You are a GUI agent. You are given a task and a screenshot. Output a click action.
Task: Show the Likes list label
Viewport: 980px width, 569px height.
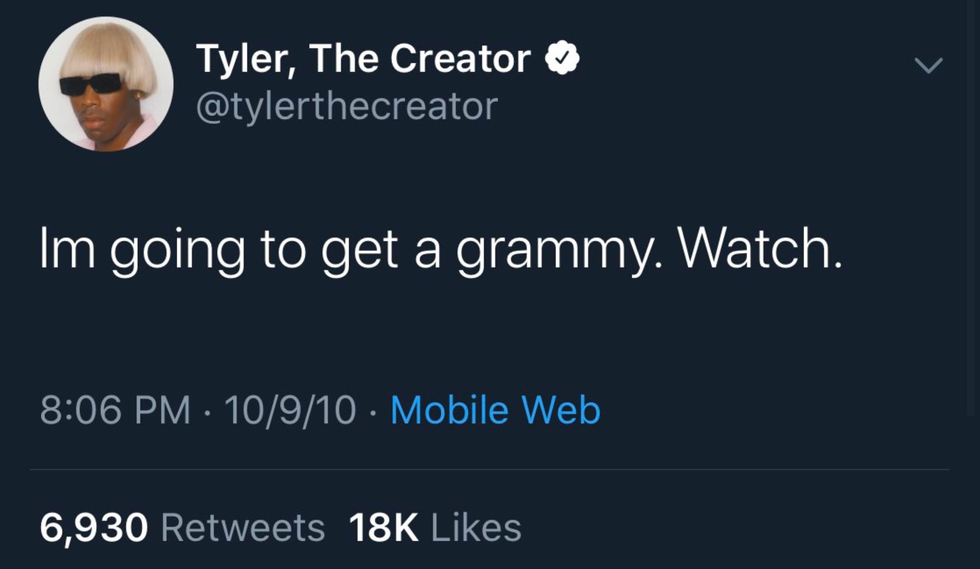pyautogui.click(x=476, y=527)
